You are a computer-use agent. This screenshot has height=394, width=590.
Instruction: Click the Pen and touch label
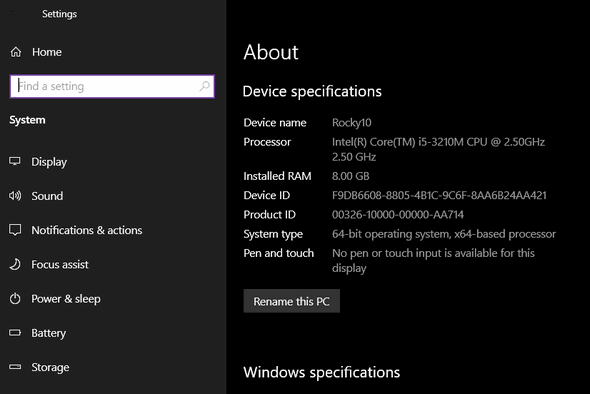[x=278, y=253]
